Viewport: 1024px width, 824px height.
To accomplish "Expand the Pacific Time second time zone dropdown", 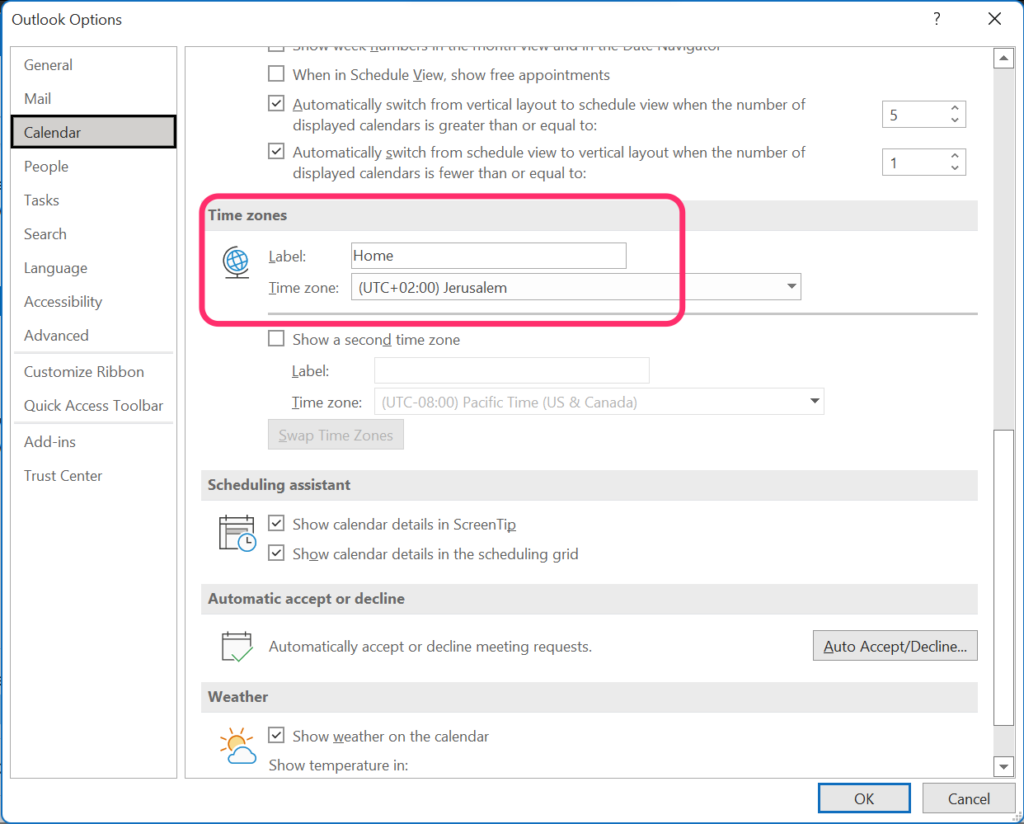I will tap(814, 402).
